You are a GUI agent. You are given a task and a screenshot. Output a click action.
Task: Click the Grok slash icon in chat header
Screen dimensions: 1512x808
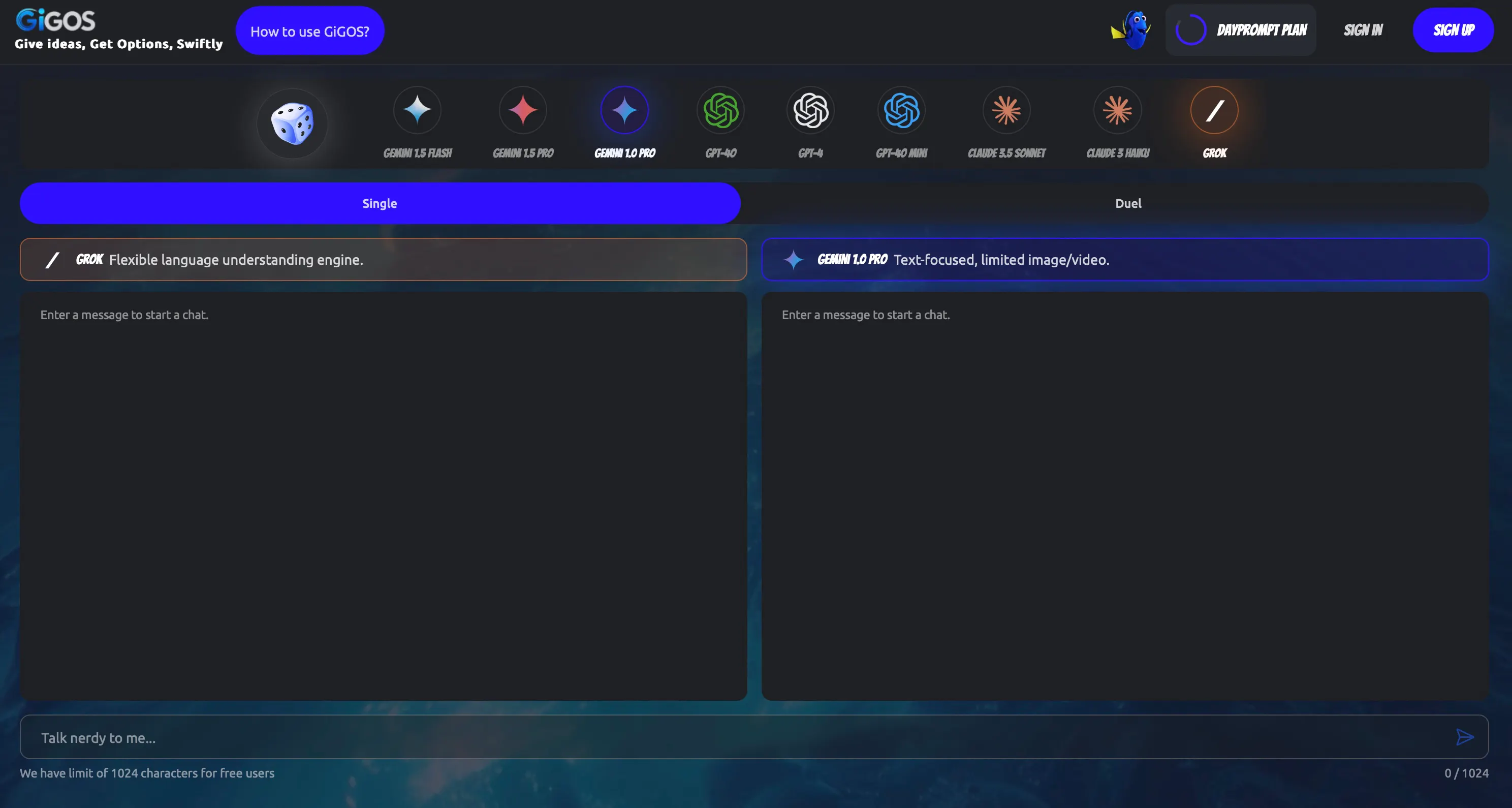click(52, 260)
